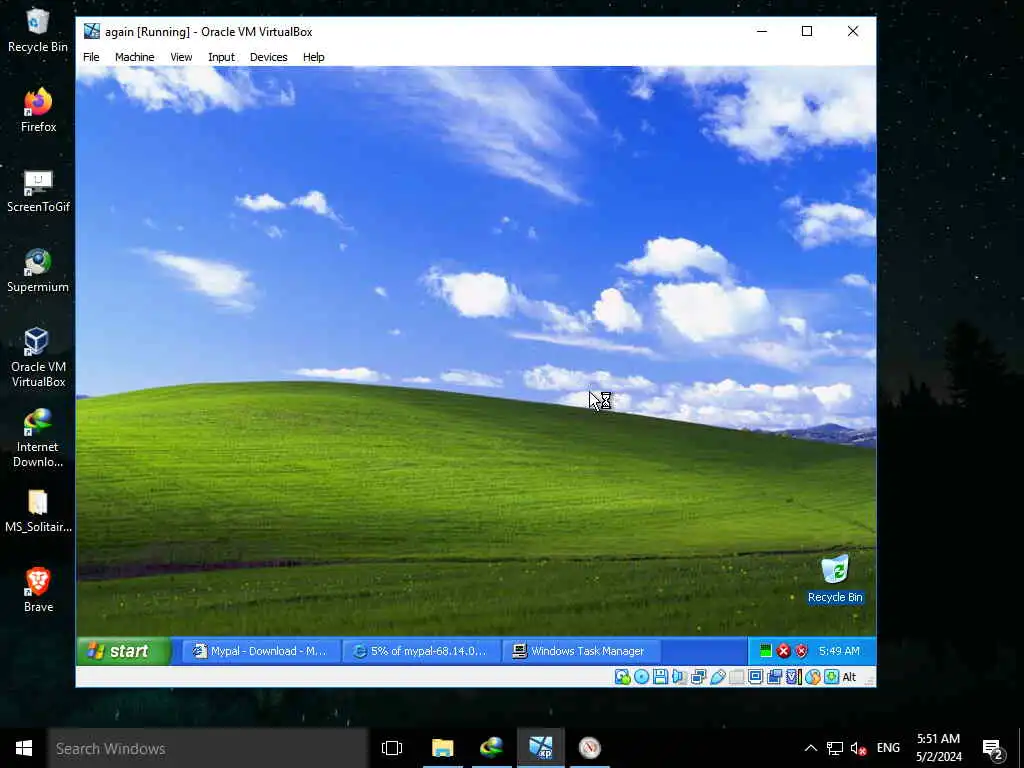Viewport: 1024px width, 768px height.
Task: Open Task View on the Windows taskbar
Action: tap(392, 748)
